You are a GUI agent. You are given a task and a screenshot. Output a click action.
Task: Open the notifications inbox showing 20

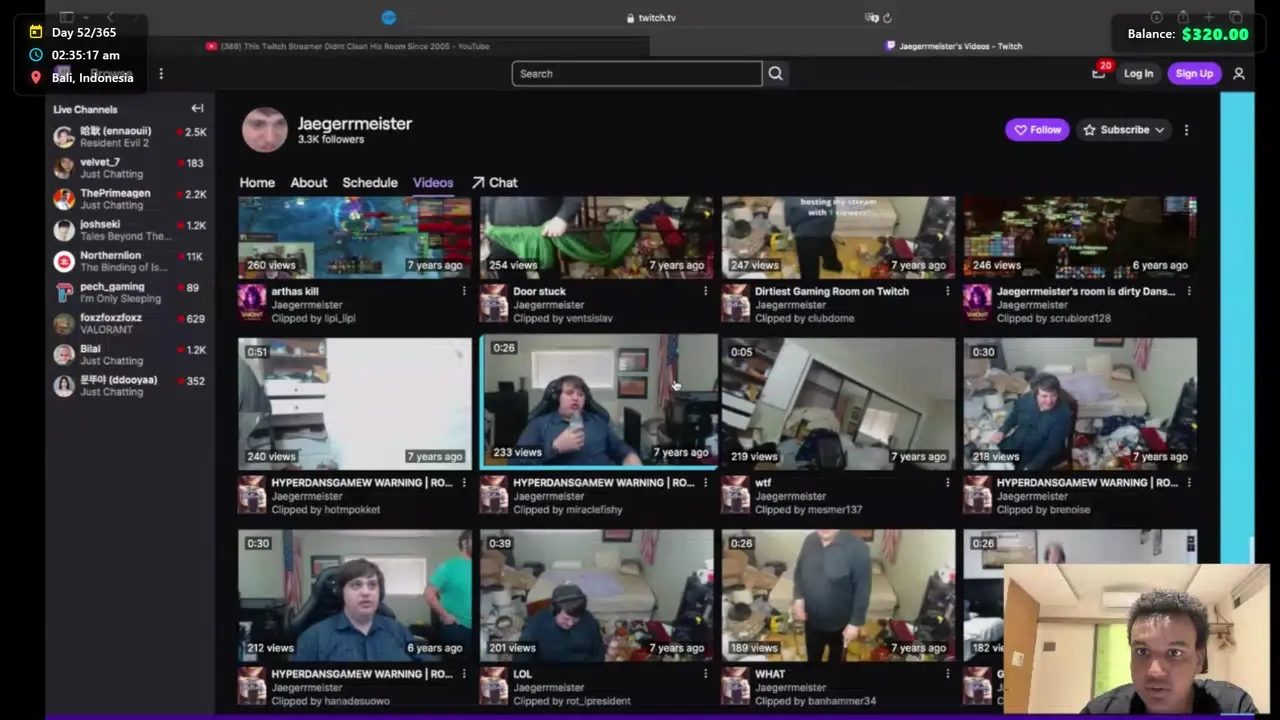[x=1099, y=72]
